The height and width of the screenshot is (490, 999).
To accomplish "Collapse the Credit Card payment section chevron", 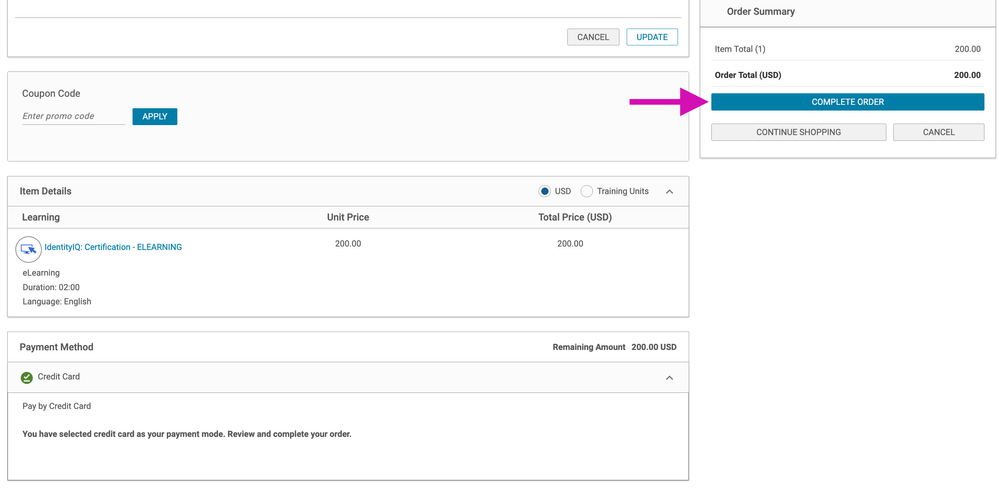I will tap(670, 378).
